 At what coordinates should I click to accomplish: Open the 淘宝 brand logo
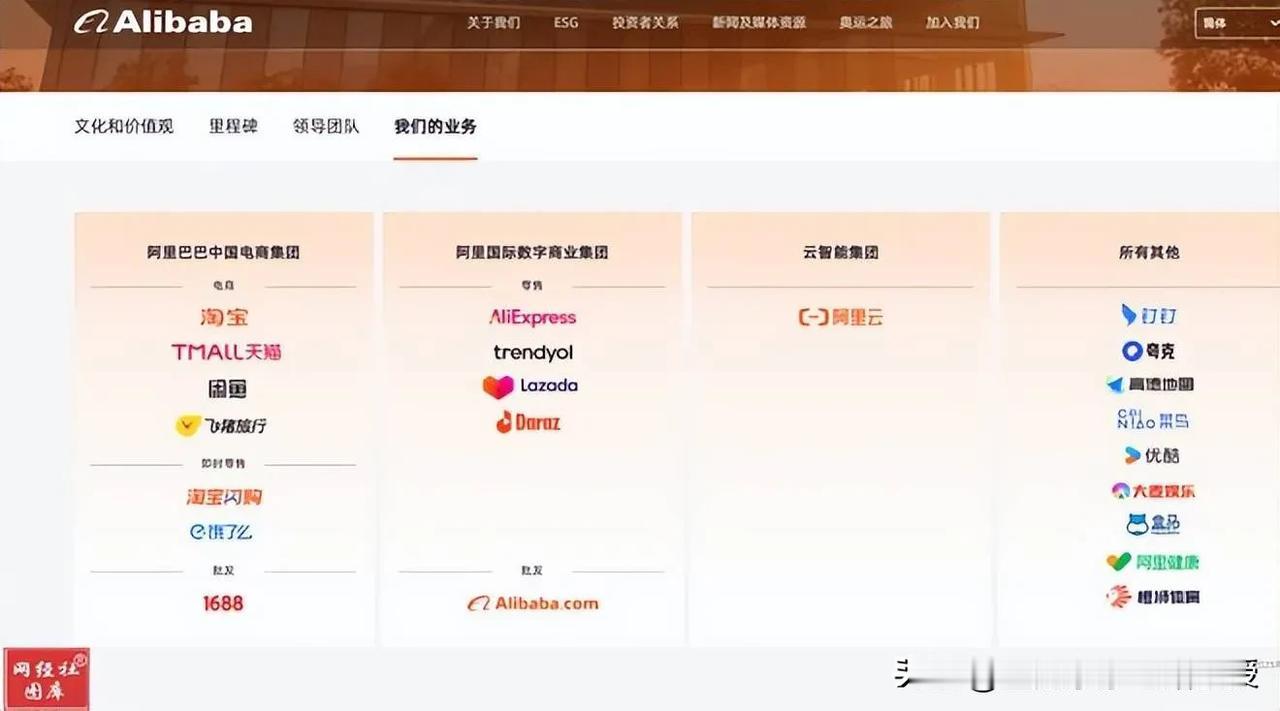pyautogui.click(x=223, y=317)
